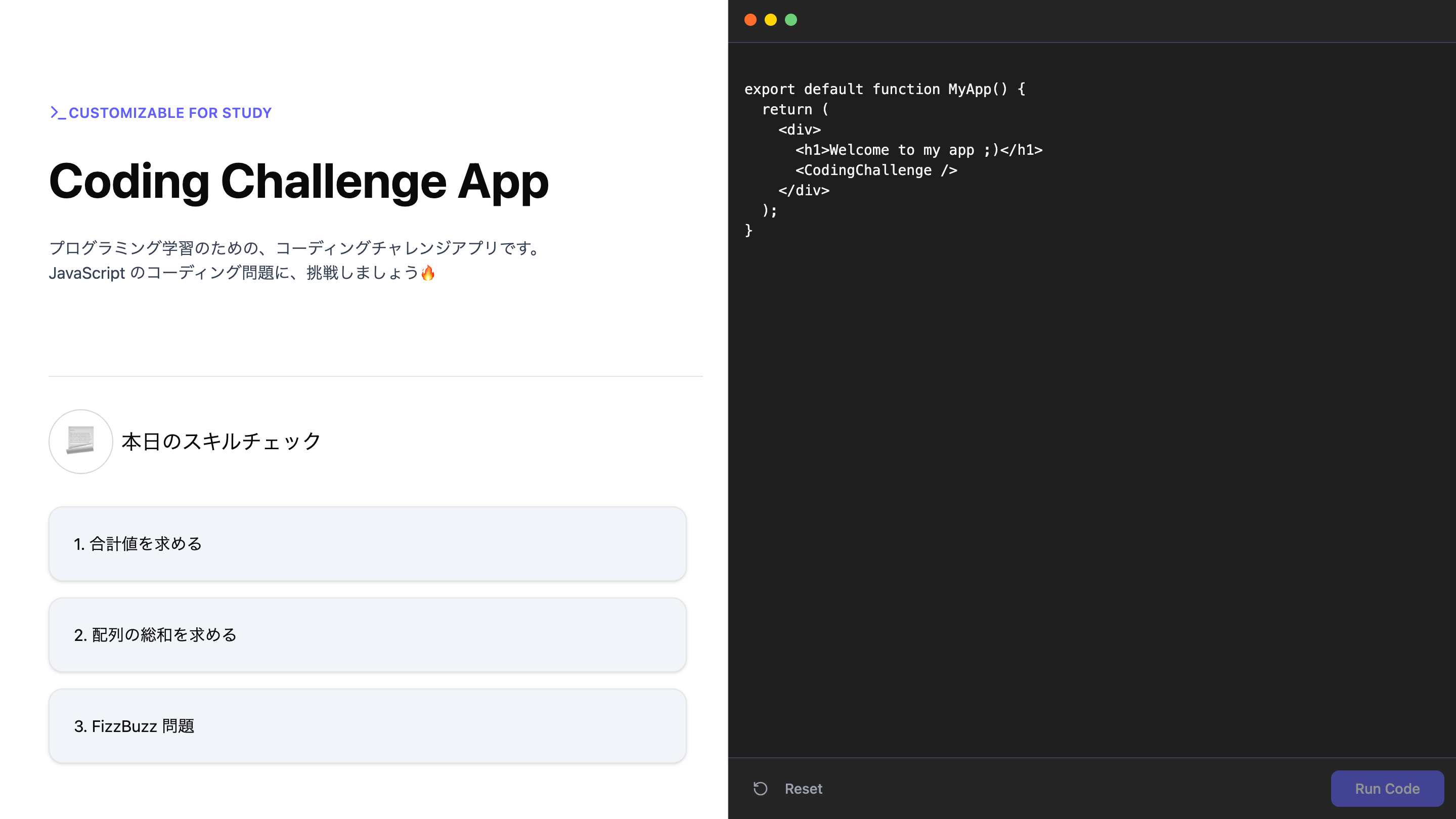Click the yellow minimize dot
Viewport: 1456px width, 819px height.
point(770,20)
